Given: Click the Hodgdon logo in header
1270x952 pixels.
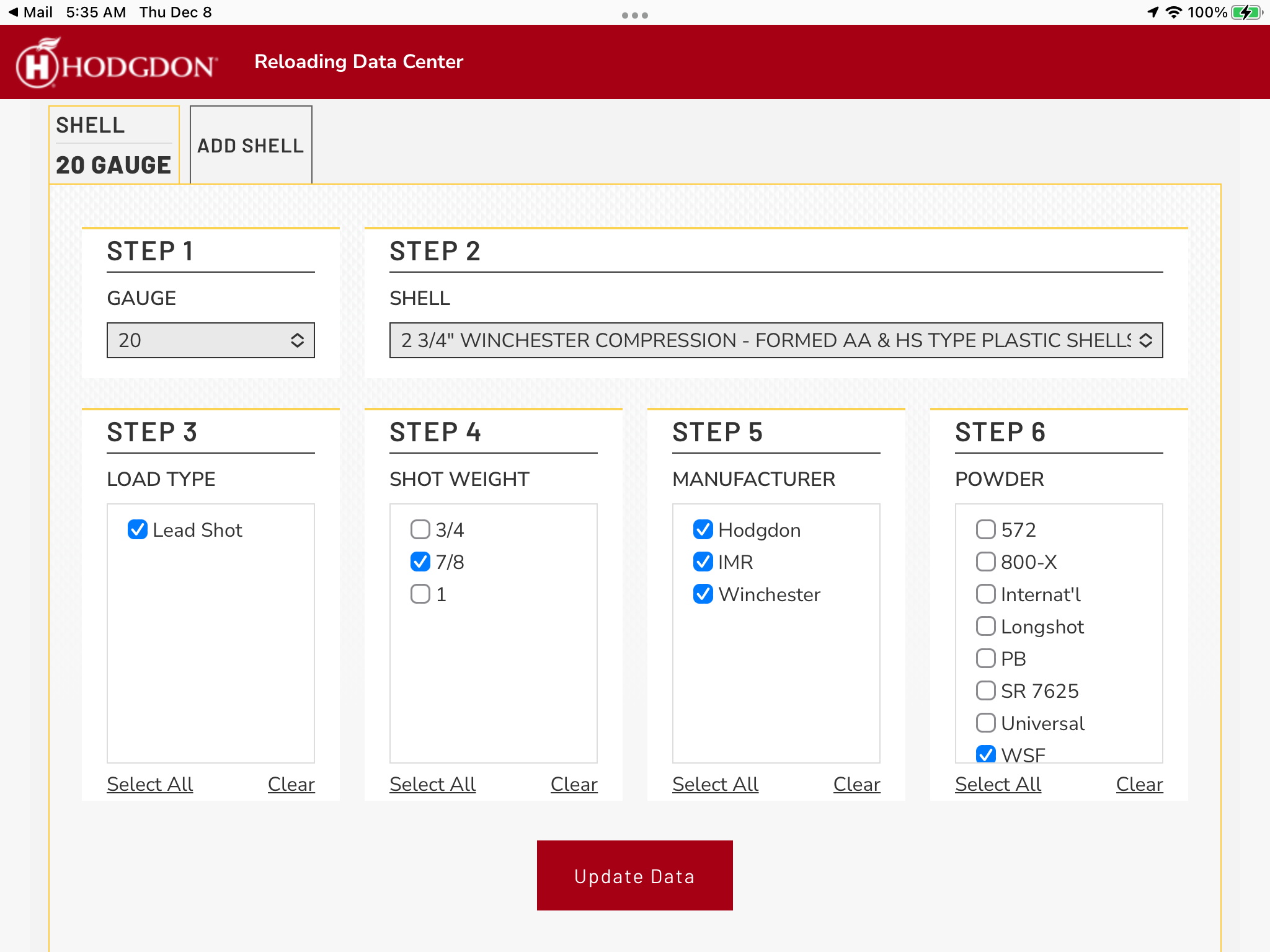Looking at the screenshot, I should [x=117, y=63].
